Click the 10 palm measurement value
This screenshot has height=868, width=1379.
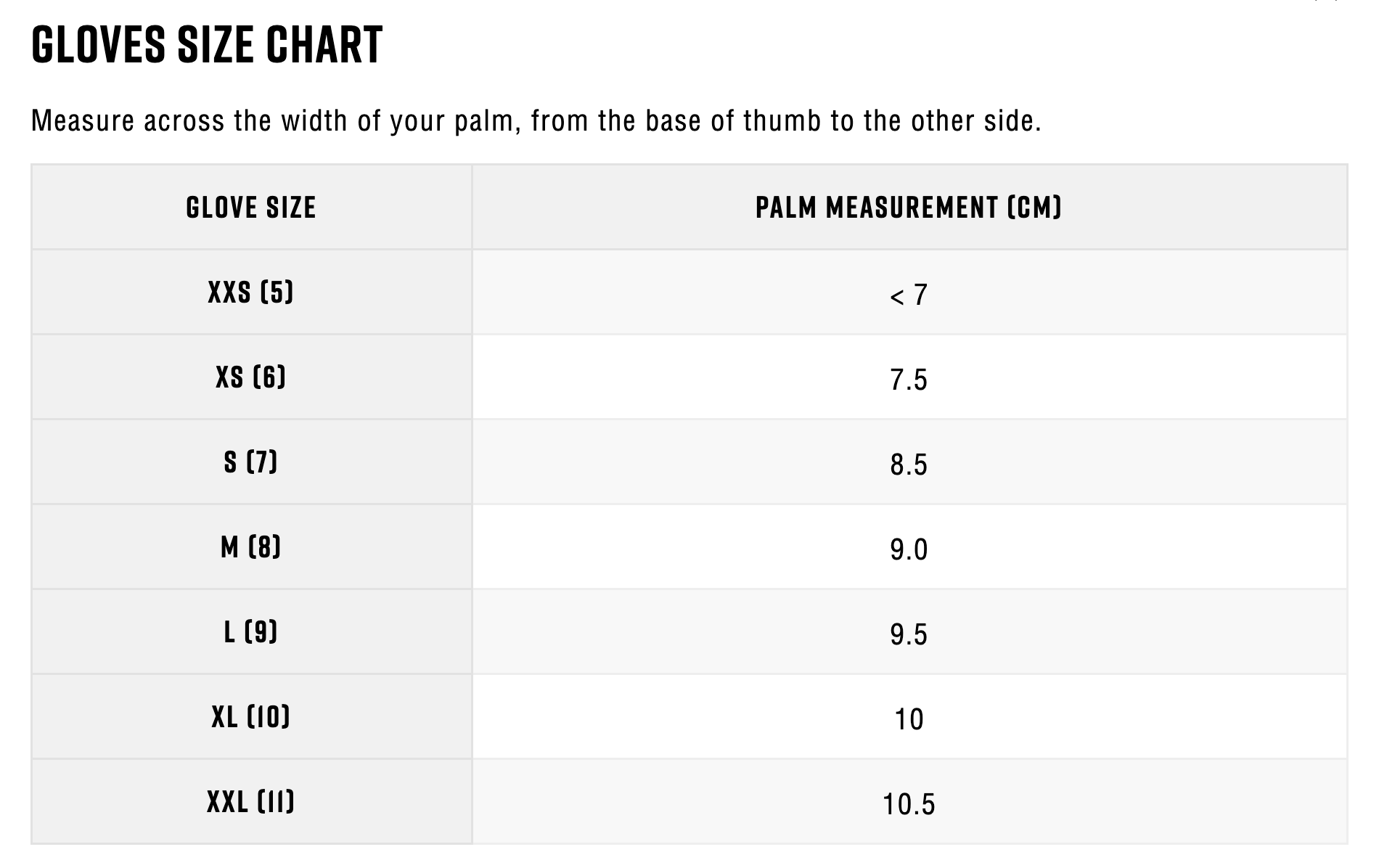909,720
